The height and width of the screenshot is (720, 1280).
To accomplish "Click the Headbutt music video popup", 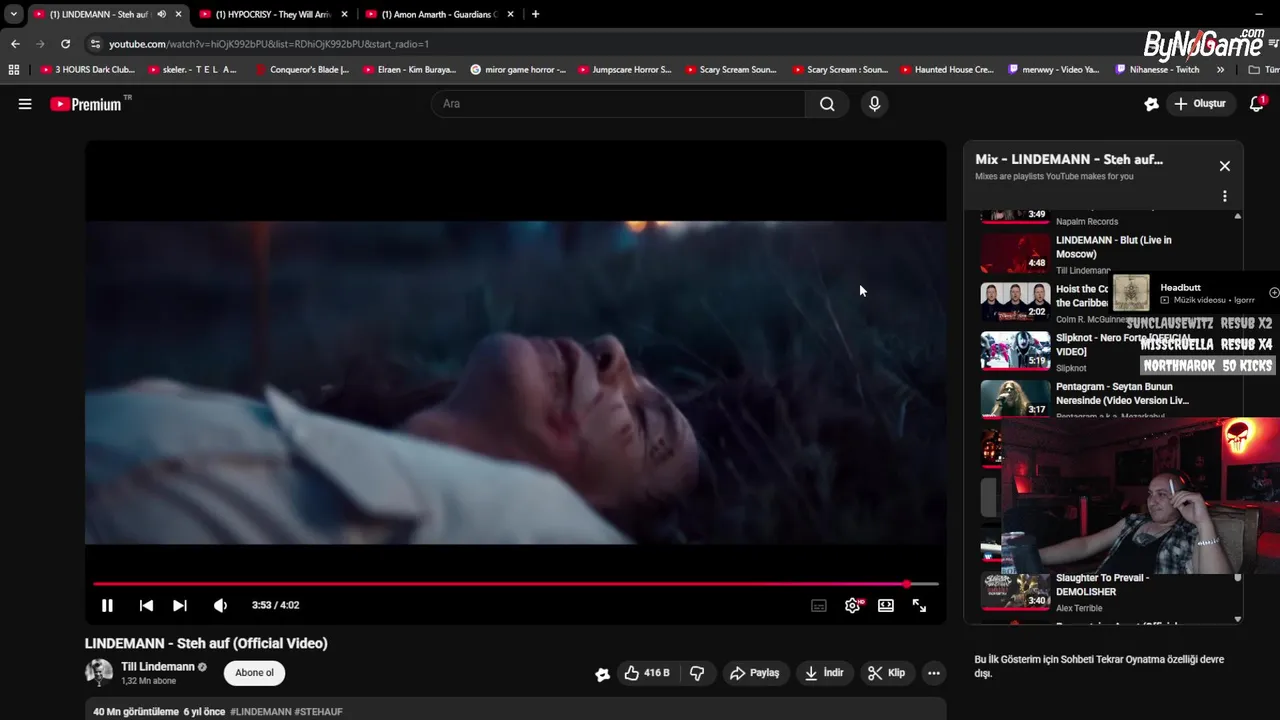I will pos(1195,293).
